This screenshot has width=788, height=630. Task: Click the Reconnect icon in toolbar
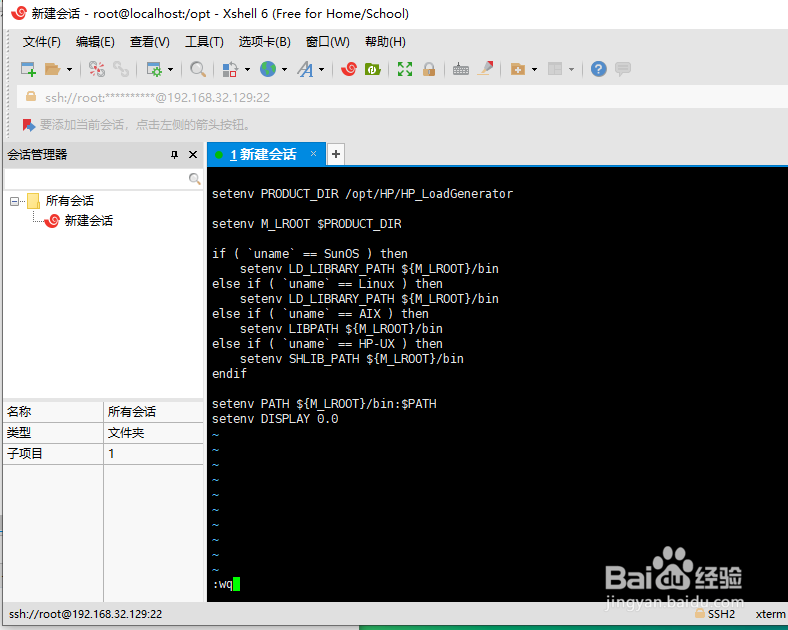96,69
